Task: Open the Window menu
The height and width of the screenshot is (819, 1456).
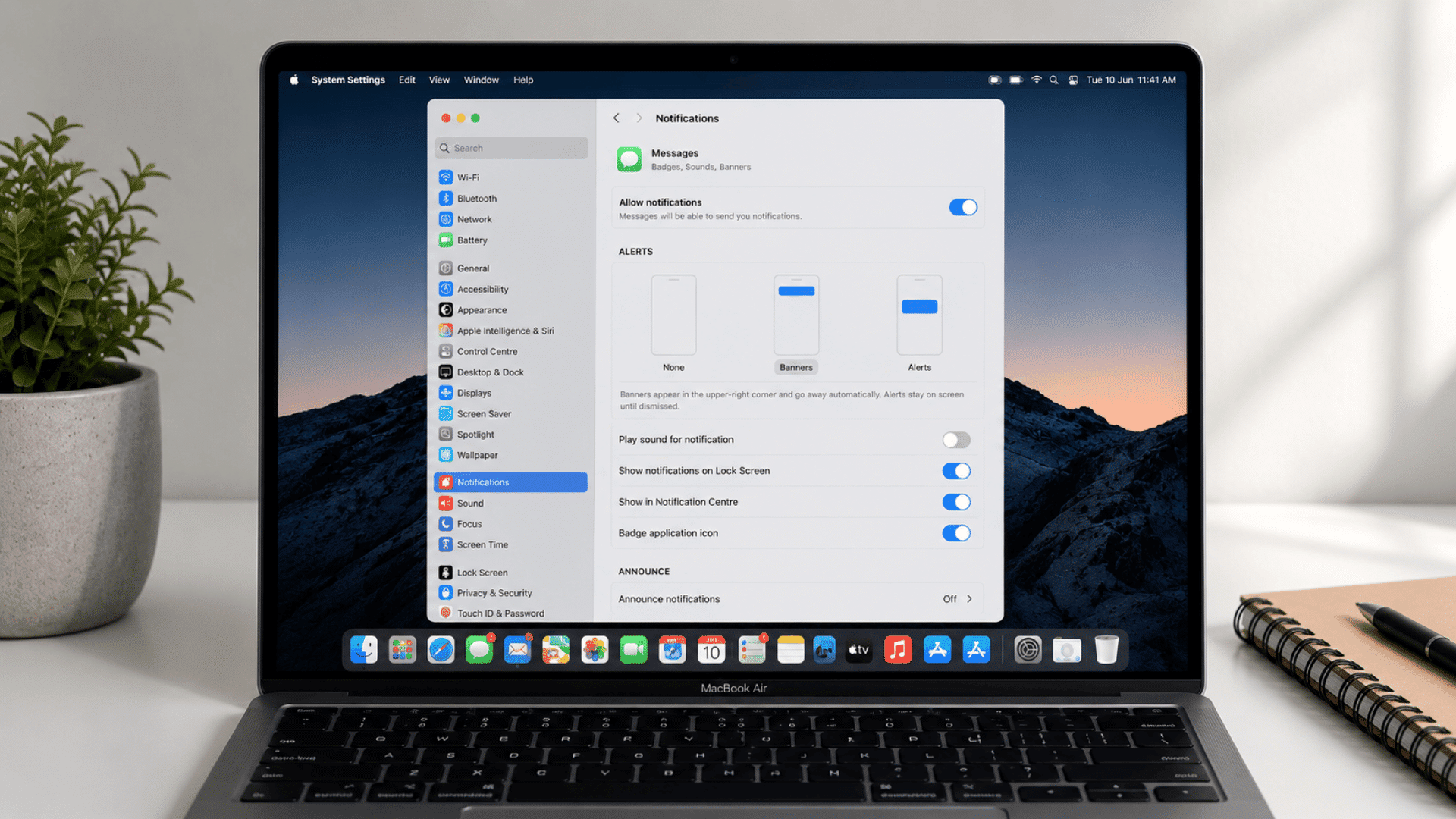Action: [x=482, y=80]
